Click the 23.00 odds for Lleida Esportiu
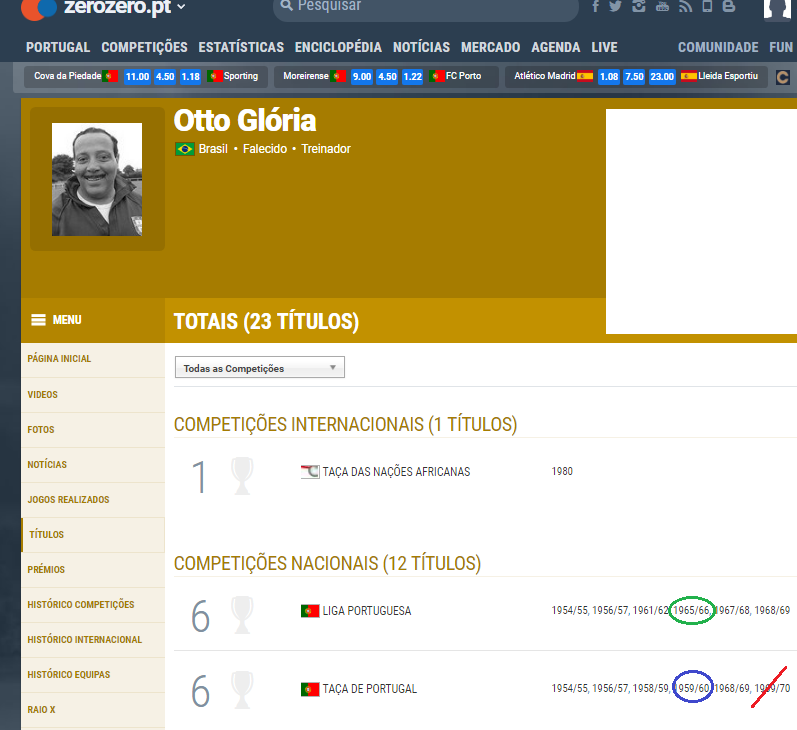The image size is (797, 730). 662,77
